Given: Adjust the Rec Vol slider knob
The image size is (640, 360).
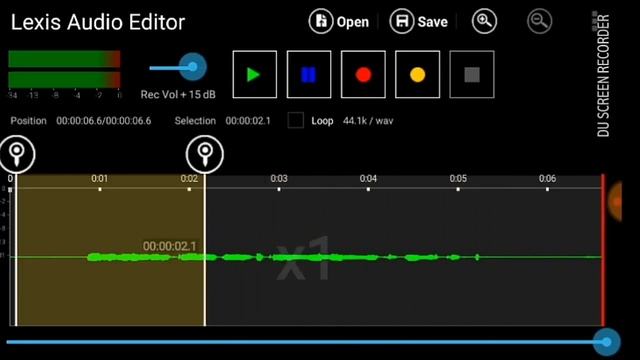Looking at the screenshot, I should 193,67.
